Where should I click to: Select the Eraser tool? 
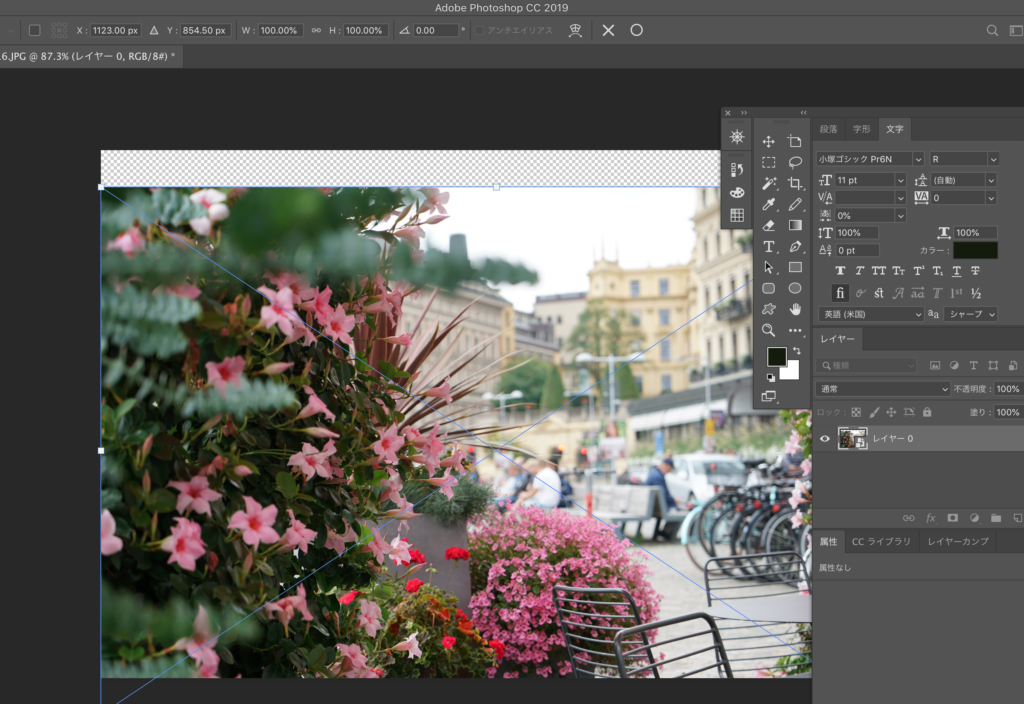(769, 226)
